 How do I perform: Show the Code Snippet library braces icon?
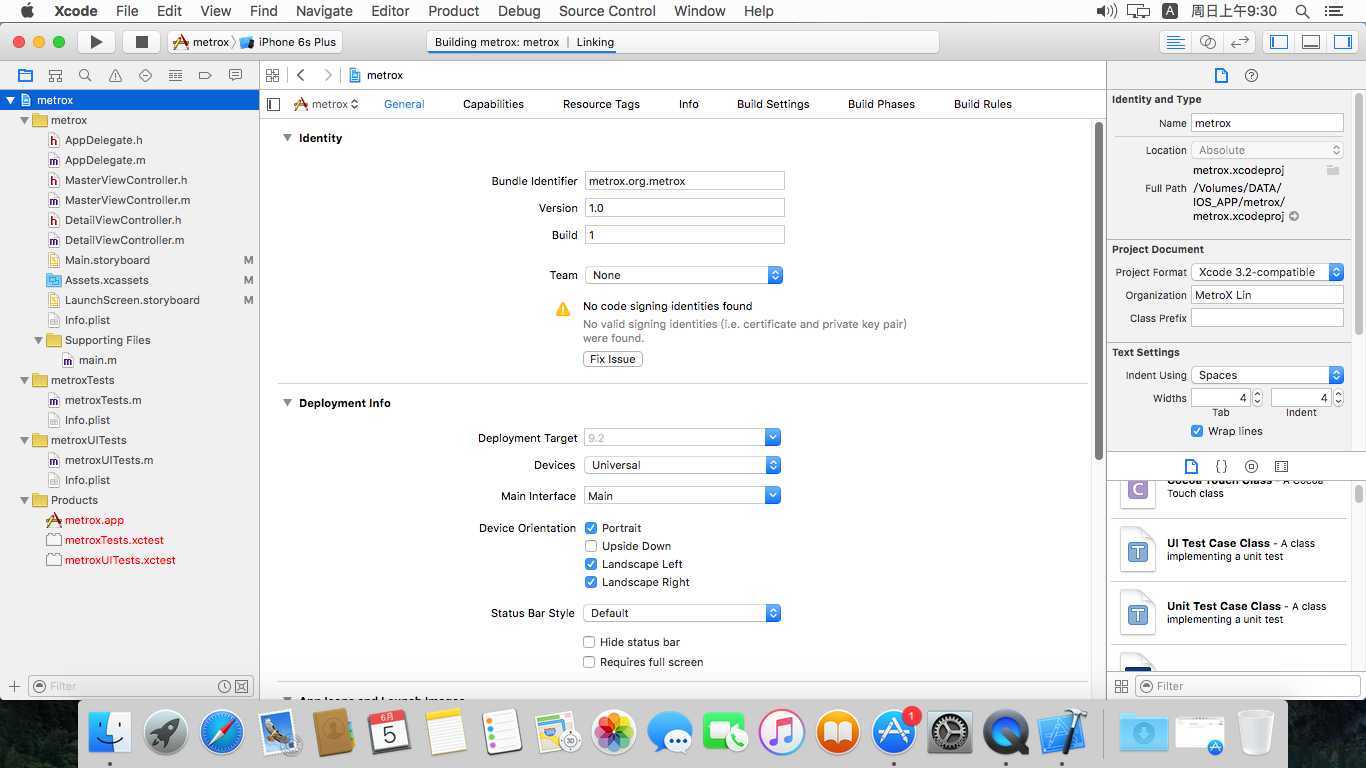[x=1221, y=466]
